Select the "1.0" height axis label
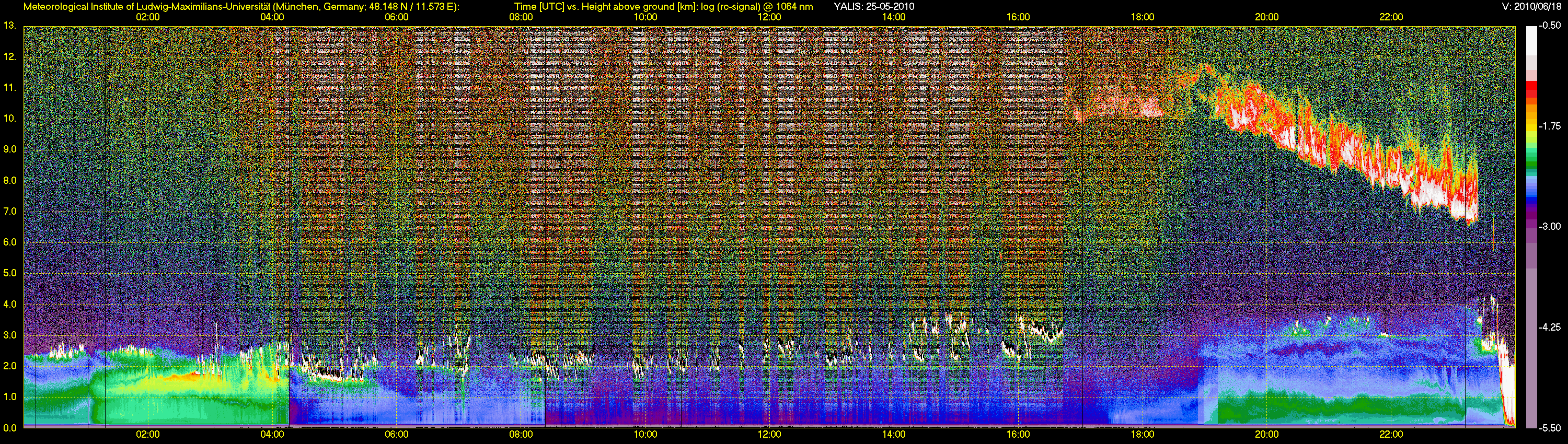 [10, 396]
